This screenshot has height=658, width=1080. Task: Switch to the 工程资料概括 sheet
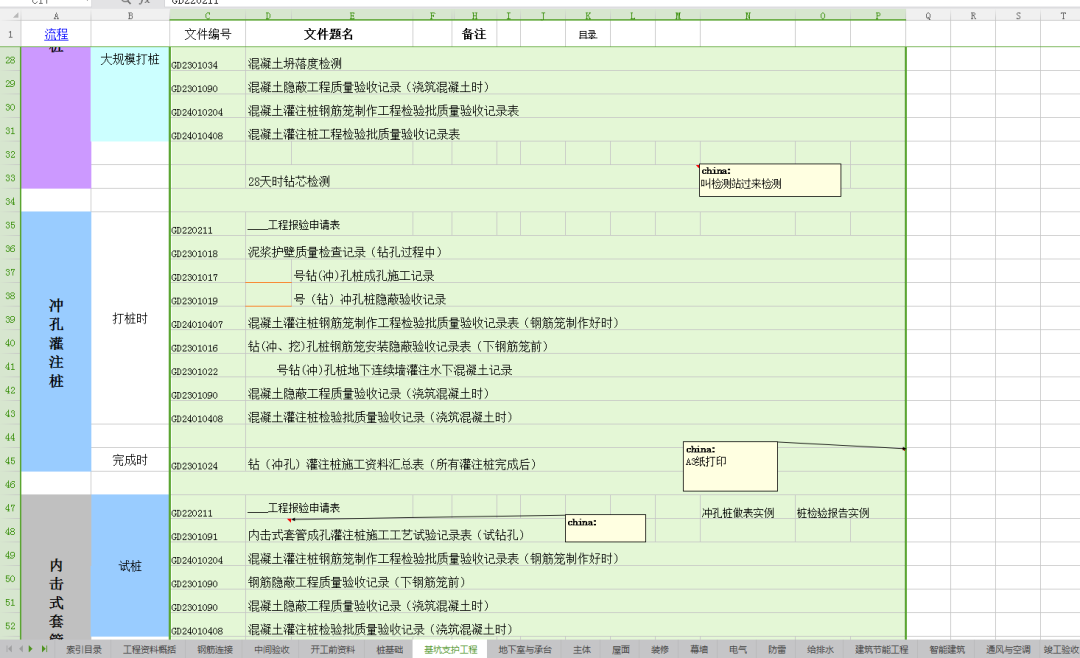pyautogui.click(x=149, y=650)
